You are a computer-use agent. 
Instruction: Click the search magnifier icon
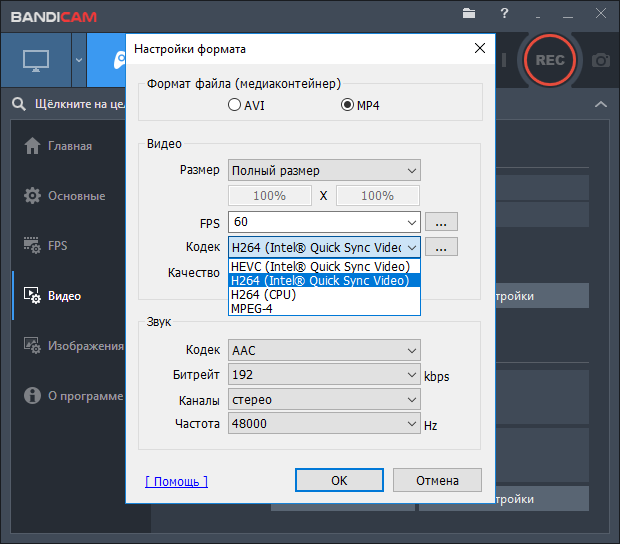coord(19,104)
